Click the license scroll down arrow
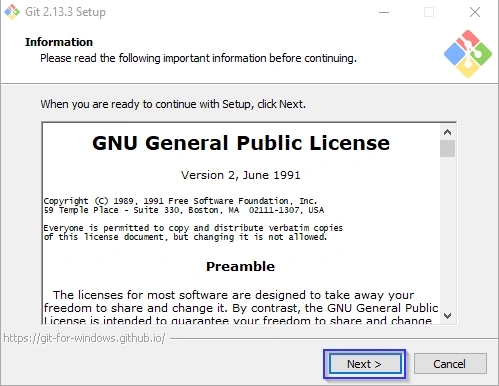 (x=447, y=315)
